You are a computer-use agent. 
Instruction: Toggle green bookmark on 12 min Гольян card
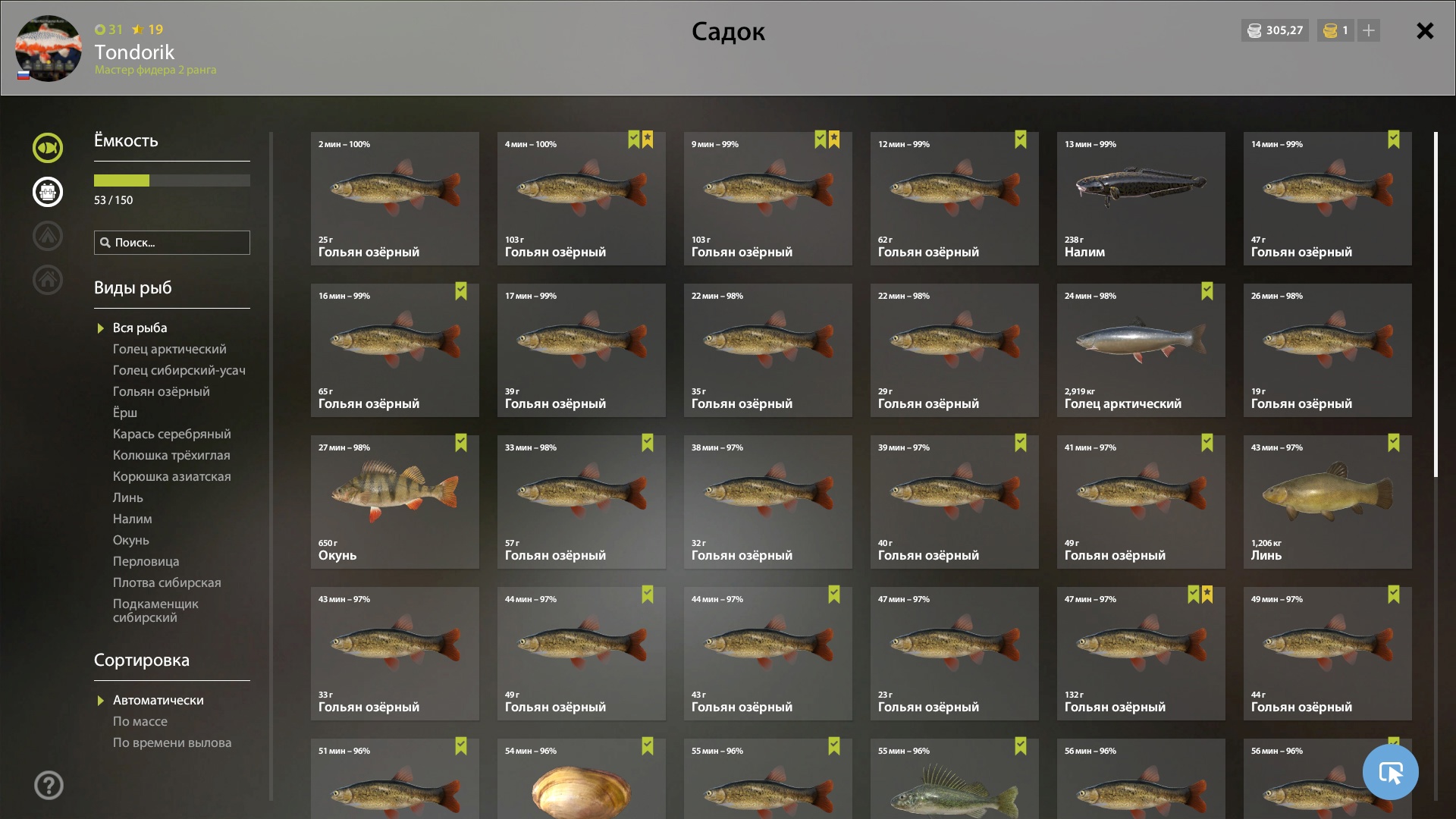point(1021,140)
